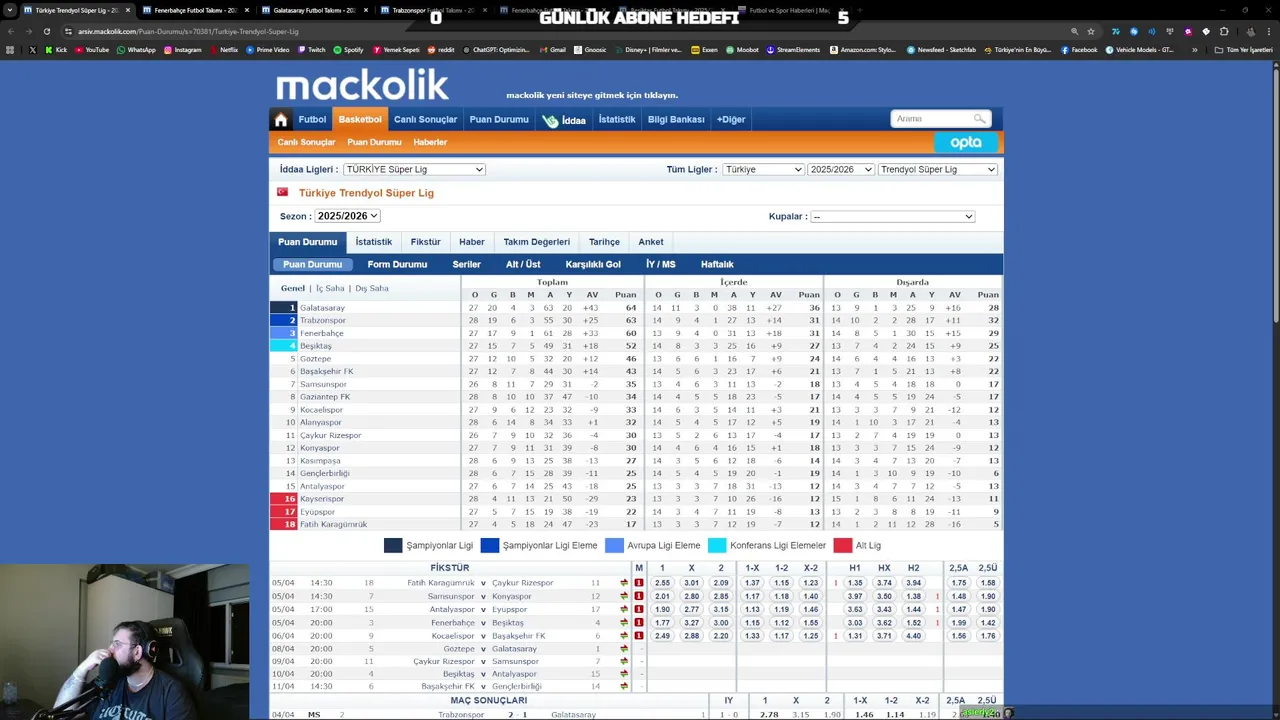Image resolution: width=1280 pixels, height=720 pixels.
Task: Select odds 2.20 for Başakşehir FK away win
Action: click(x=721, y=636)
